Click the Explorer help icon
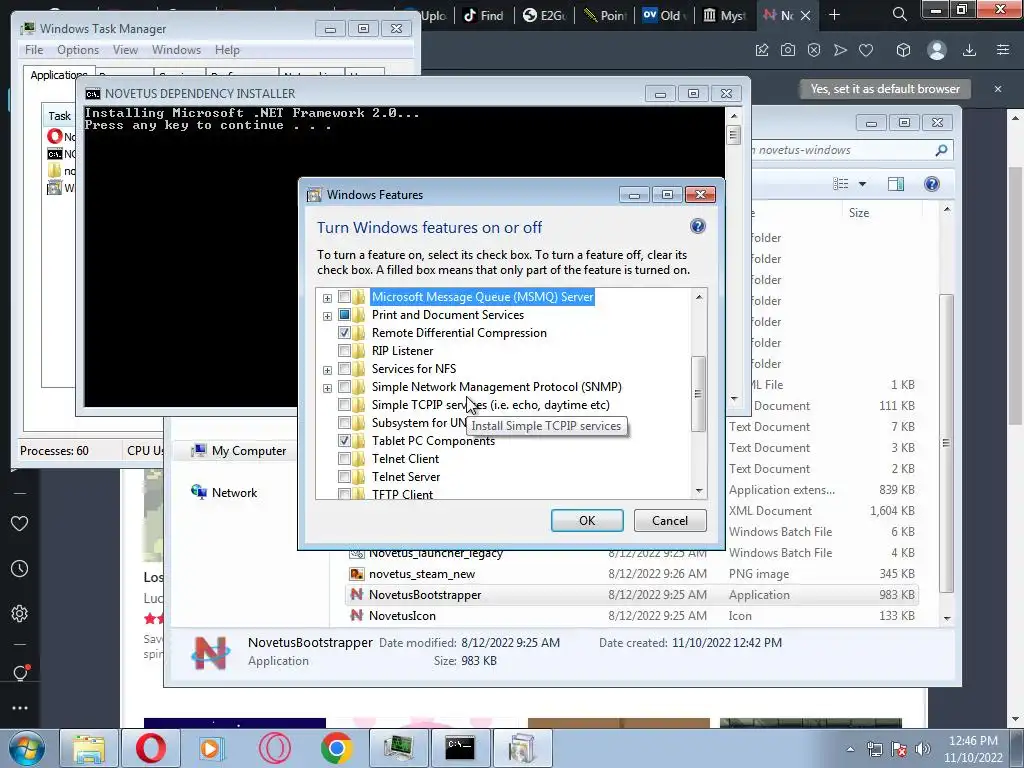Image resolution: width=1024 pixels, height=768 pixels. pyautogui.click(x=932, y=184)
